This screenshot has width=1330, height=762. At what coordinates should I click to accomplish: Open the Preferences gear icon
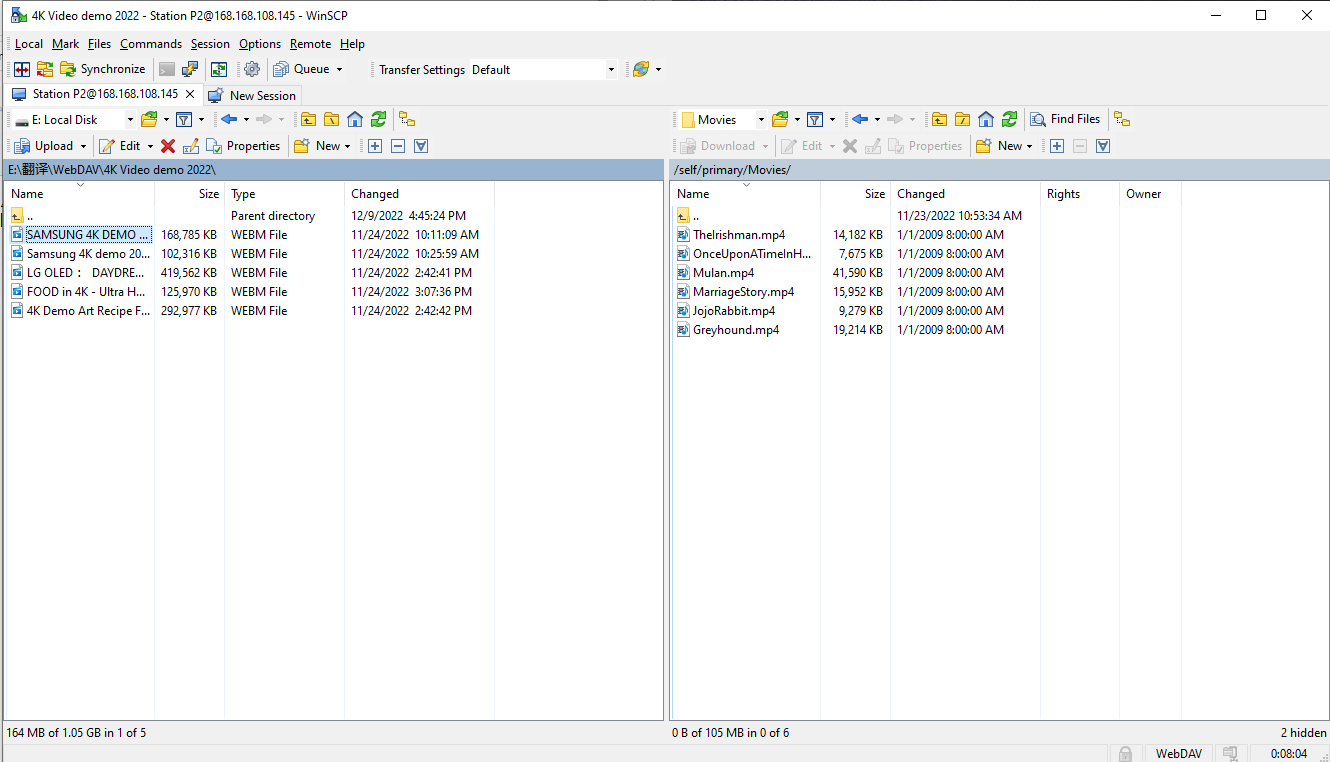tap(252, 69)
